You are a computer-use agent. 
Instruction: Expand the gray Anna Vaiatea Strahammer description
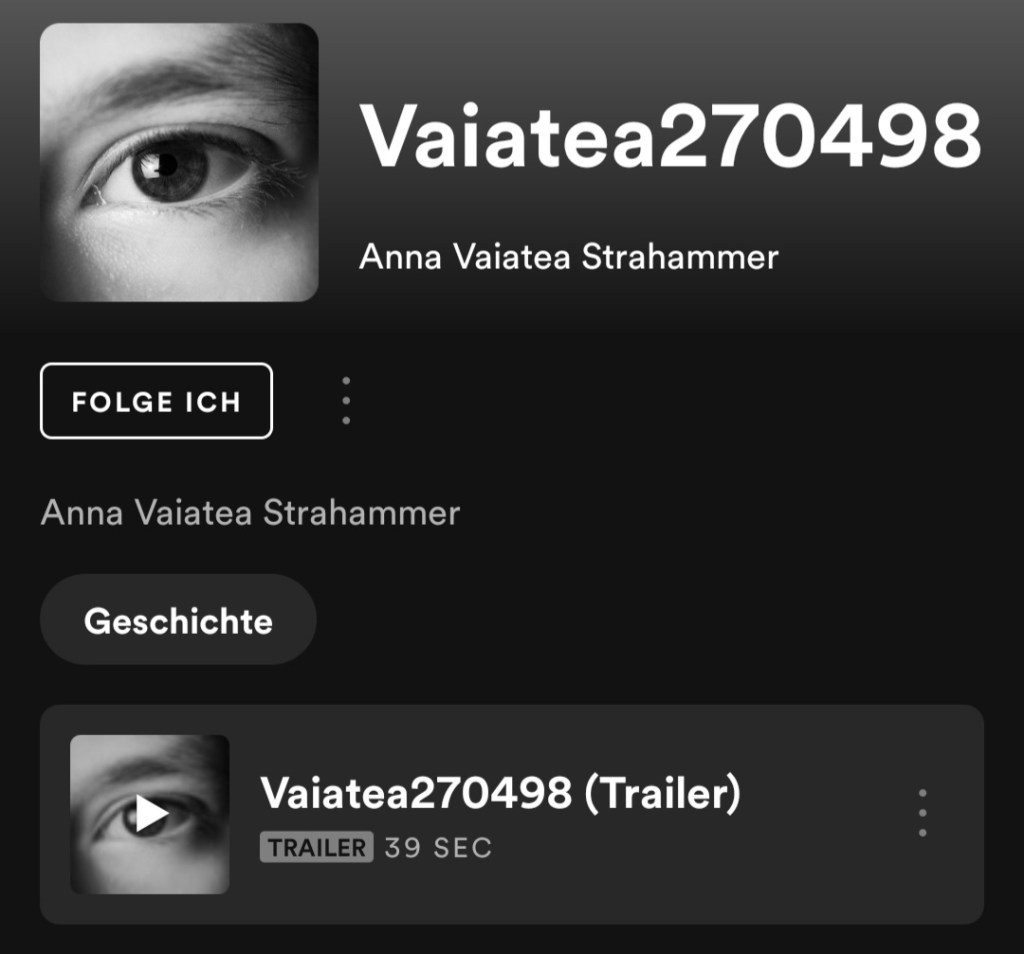click(x=250, y=513)
